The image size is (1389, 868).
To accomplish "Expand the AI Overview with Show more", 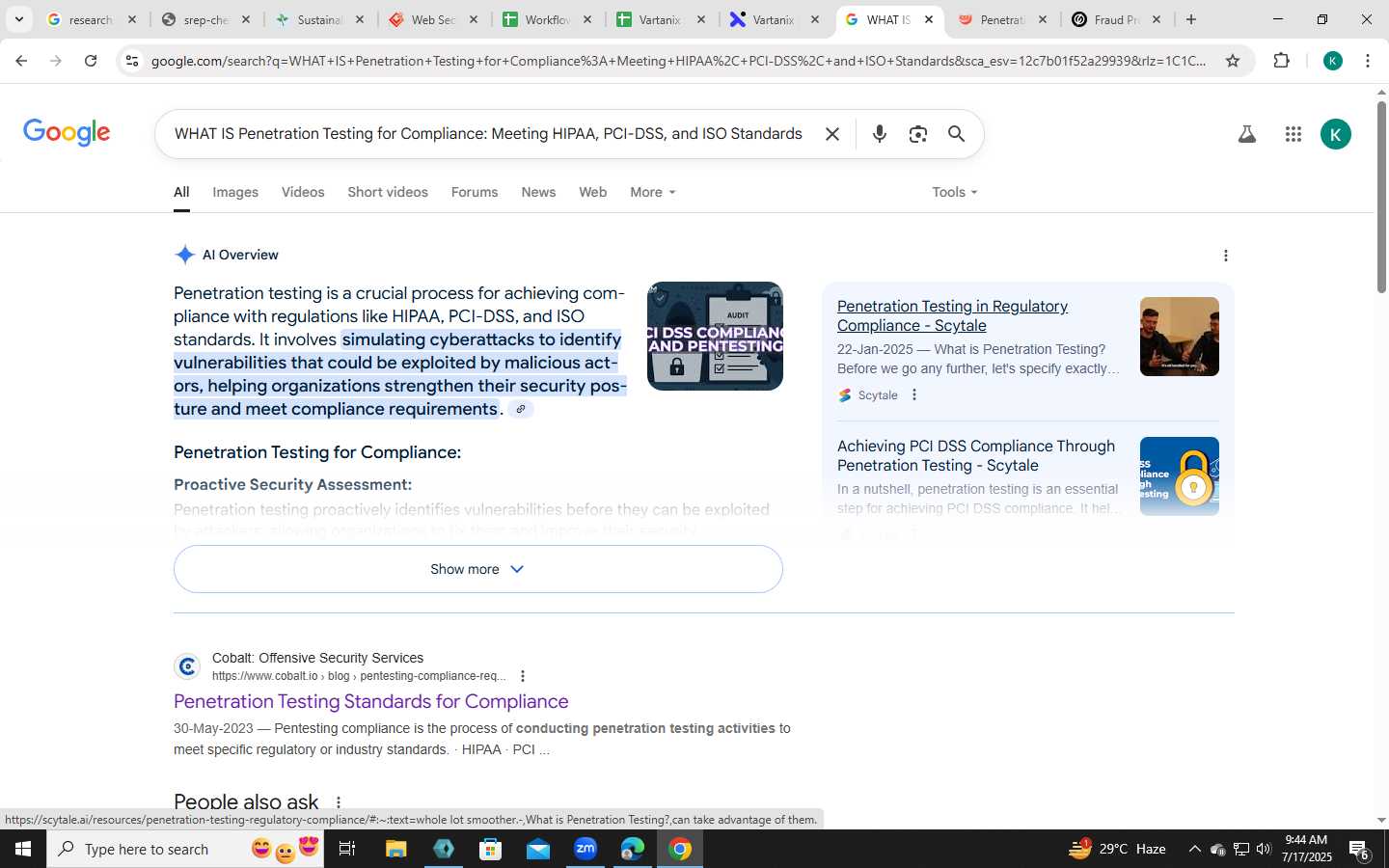I will 477,569.
